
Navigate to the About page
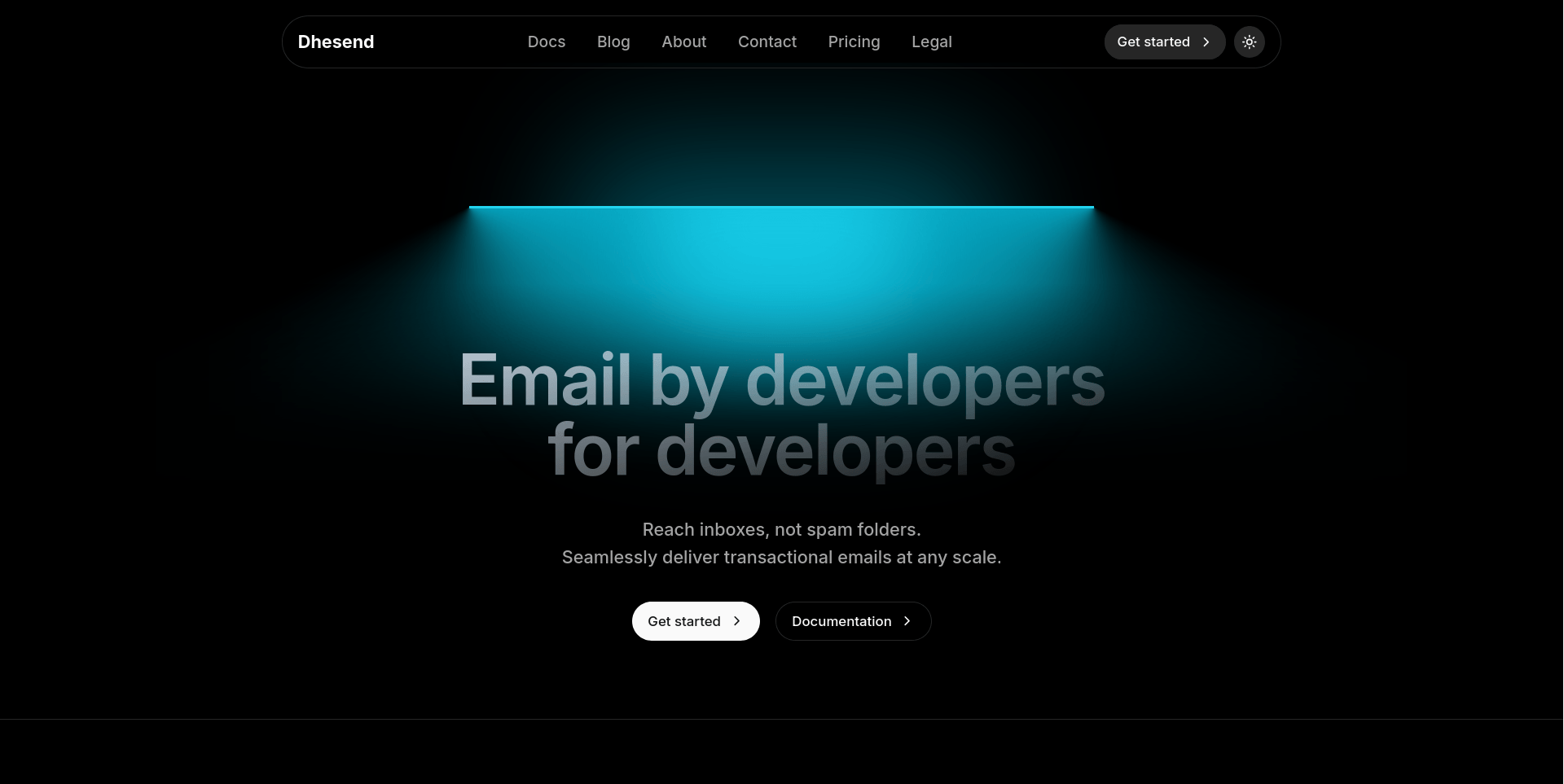click(683, 42)
